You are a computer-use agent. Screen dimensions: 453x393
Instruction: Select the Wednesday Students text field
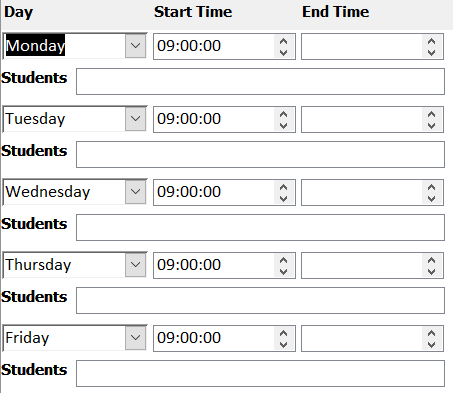[260, 227]
